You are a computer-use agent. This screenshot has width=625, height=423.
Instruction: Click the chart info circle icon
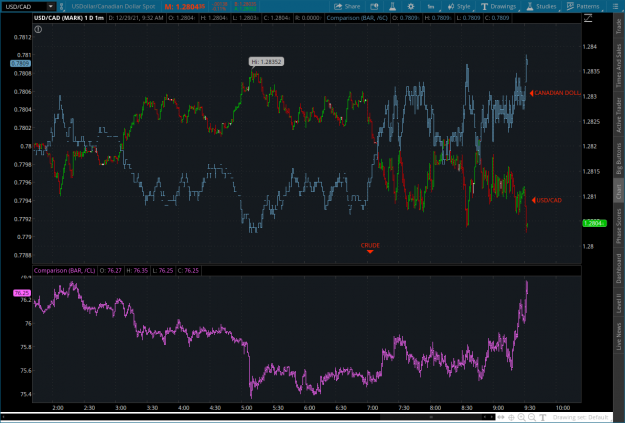point(38,29)
